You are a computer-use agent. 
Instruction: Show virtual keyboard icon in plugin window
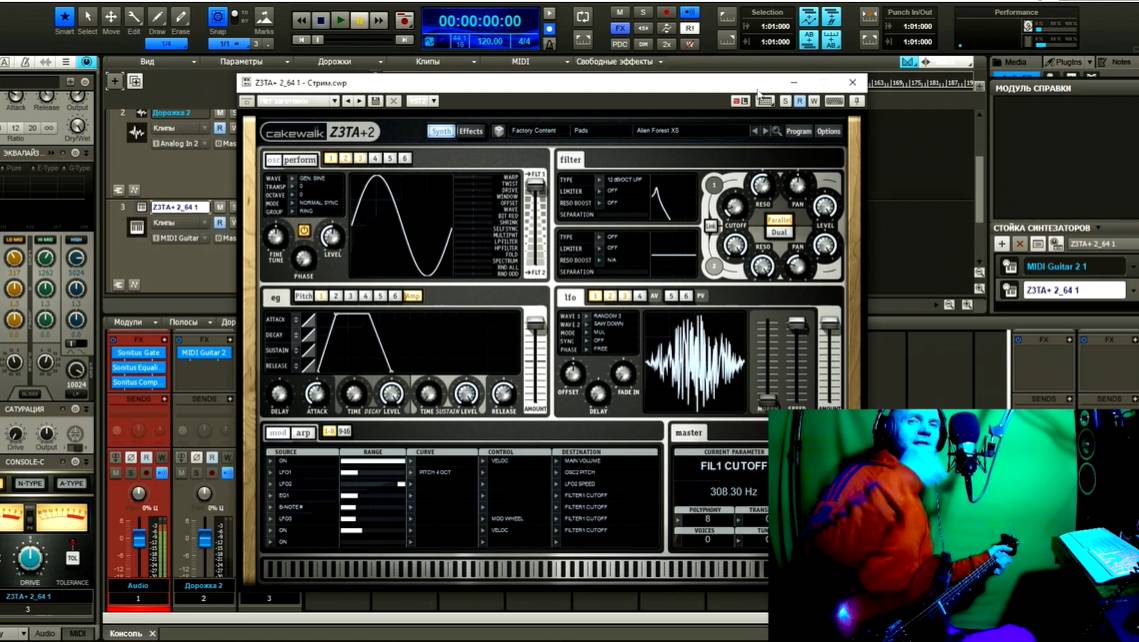[834, 101]
